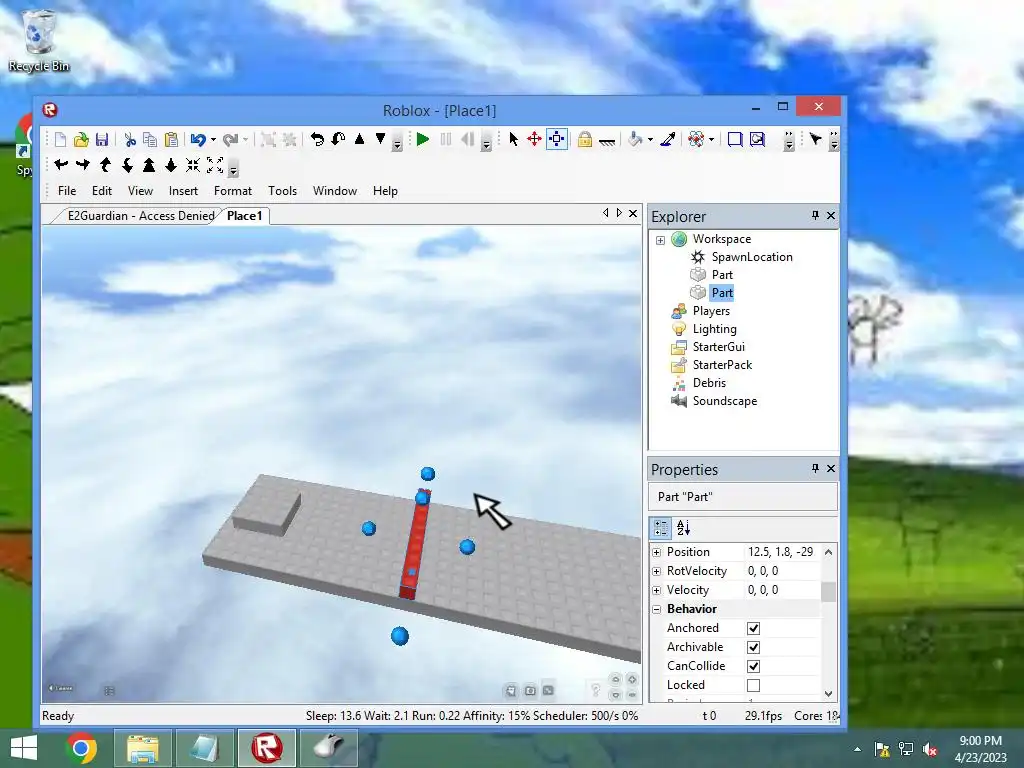Image resolution: width=1024 pixels, height=768 pixels.
Task: Select the paint bucket Fill tool
Action: [x=635, y=139]
